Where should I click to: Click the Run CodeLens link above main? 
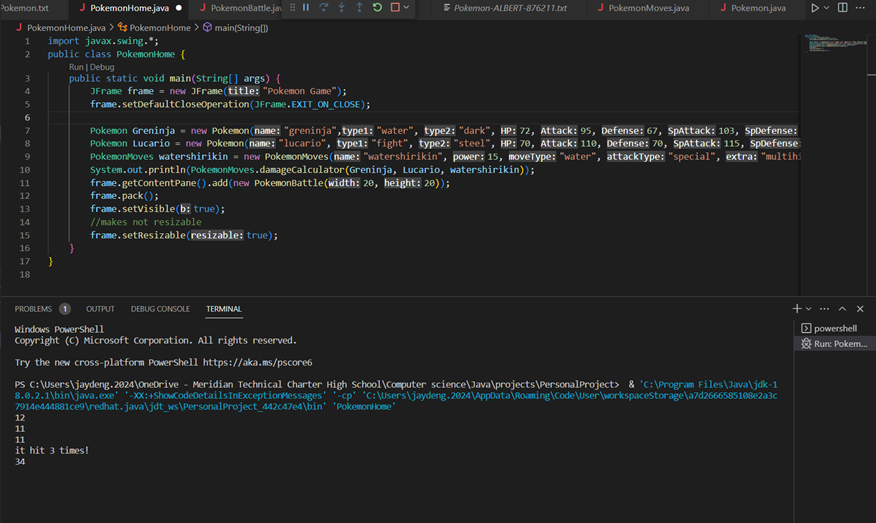click(x=76, y=66)
